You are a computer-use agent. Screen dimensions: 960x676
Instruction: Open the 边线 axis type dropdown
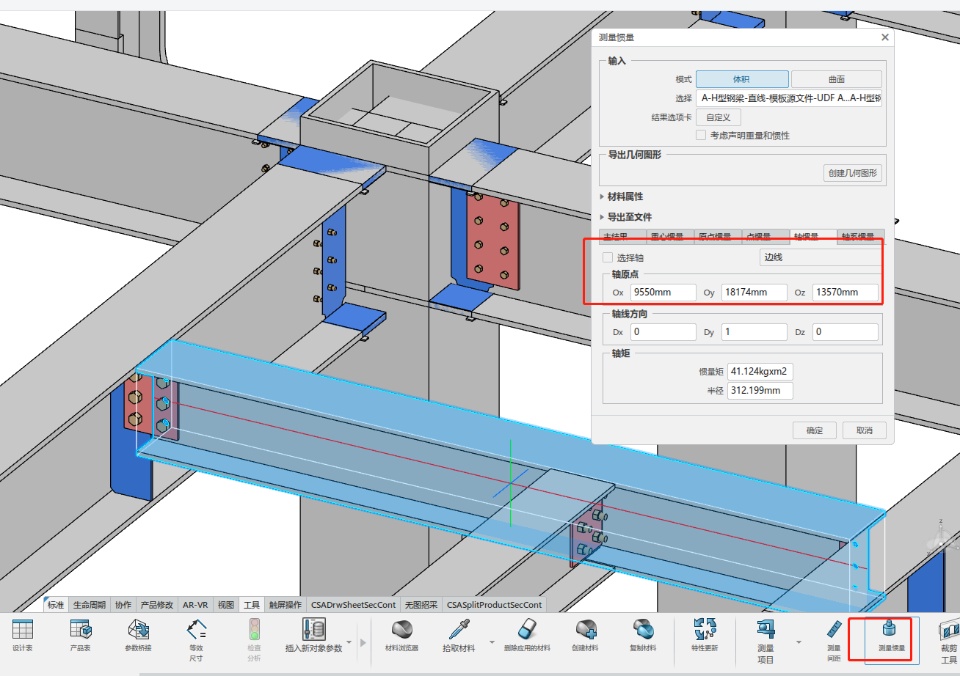(x=820, y=257)
